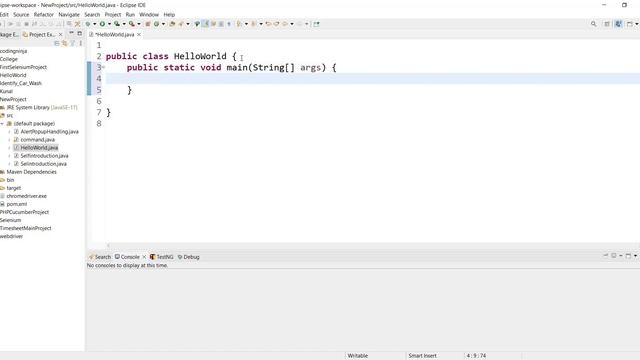Click the New Java Package icon

pyautogui.click(x=148, y=24)
